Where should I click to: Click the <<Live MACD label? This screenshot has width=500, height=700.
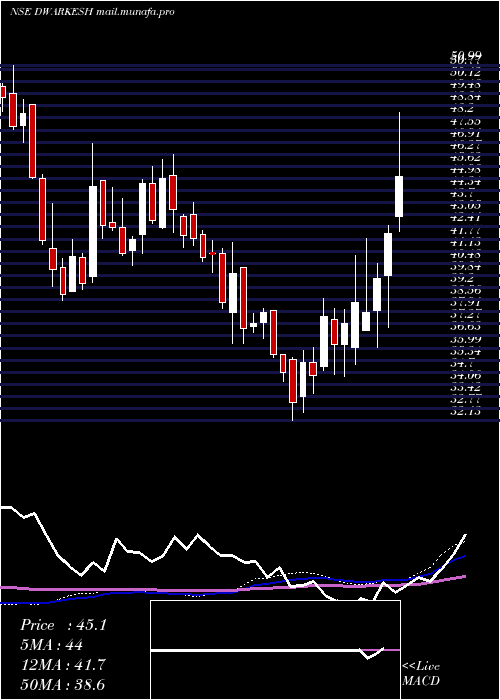pos(421,674)
